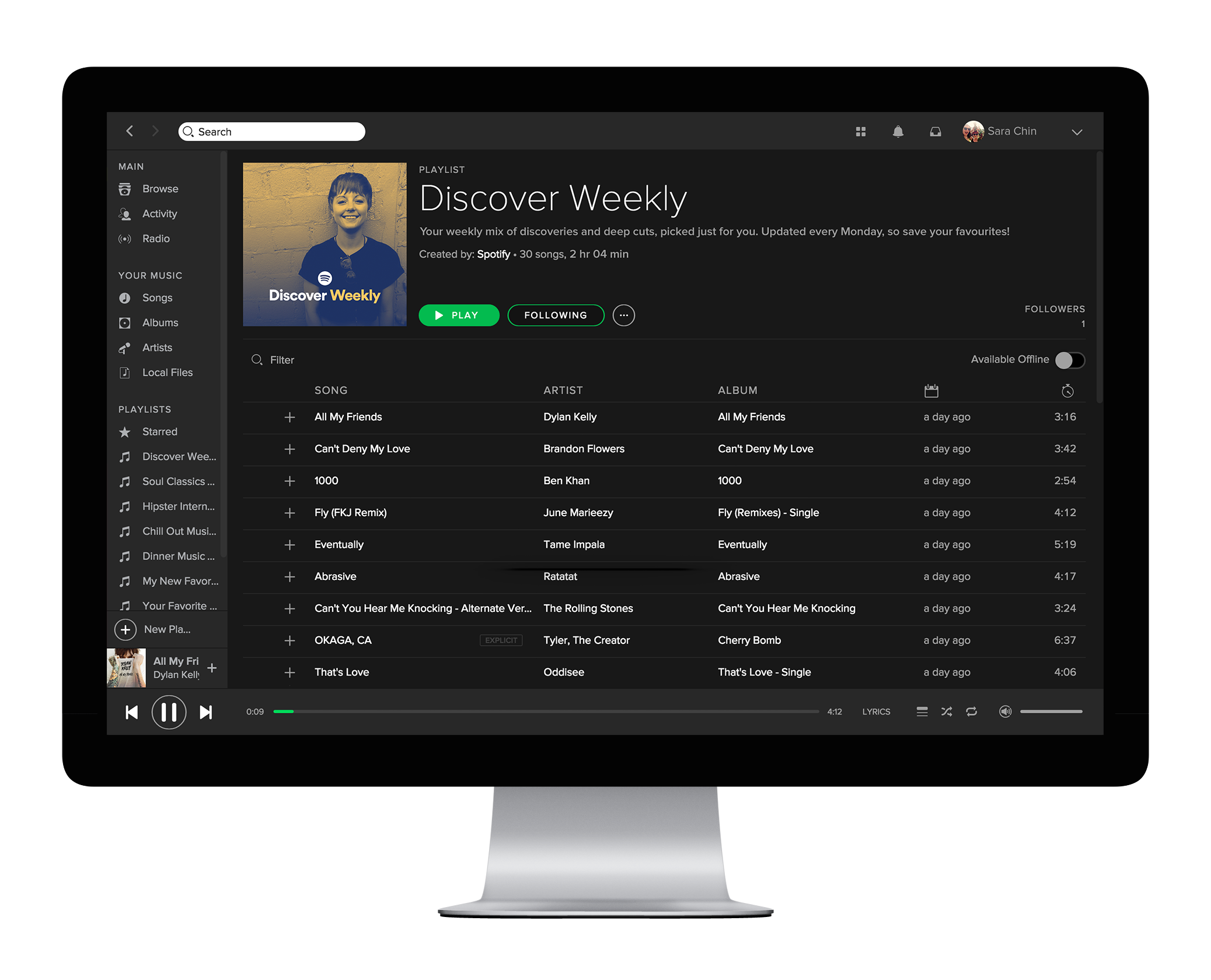This screenshot has height=980, width=1211.
Task: Click the notifications bell icon
Action: click(x=898, y=131)
